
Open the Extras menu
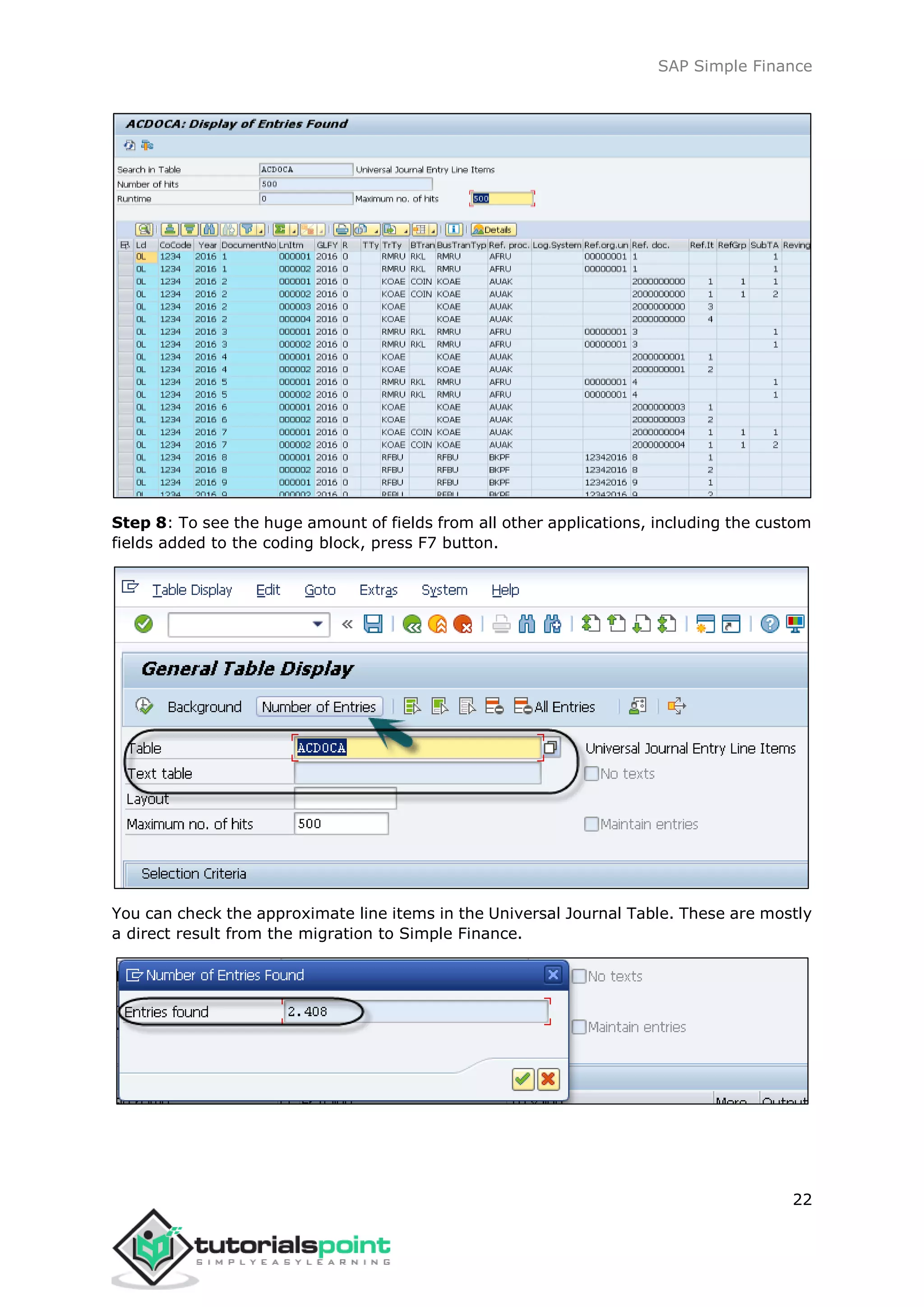coord(379,590)
